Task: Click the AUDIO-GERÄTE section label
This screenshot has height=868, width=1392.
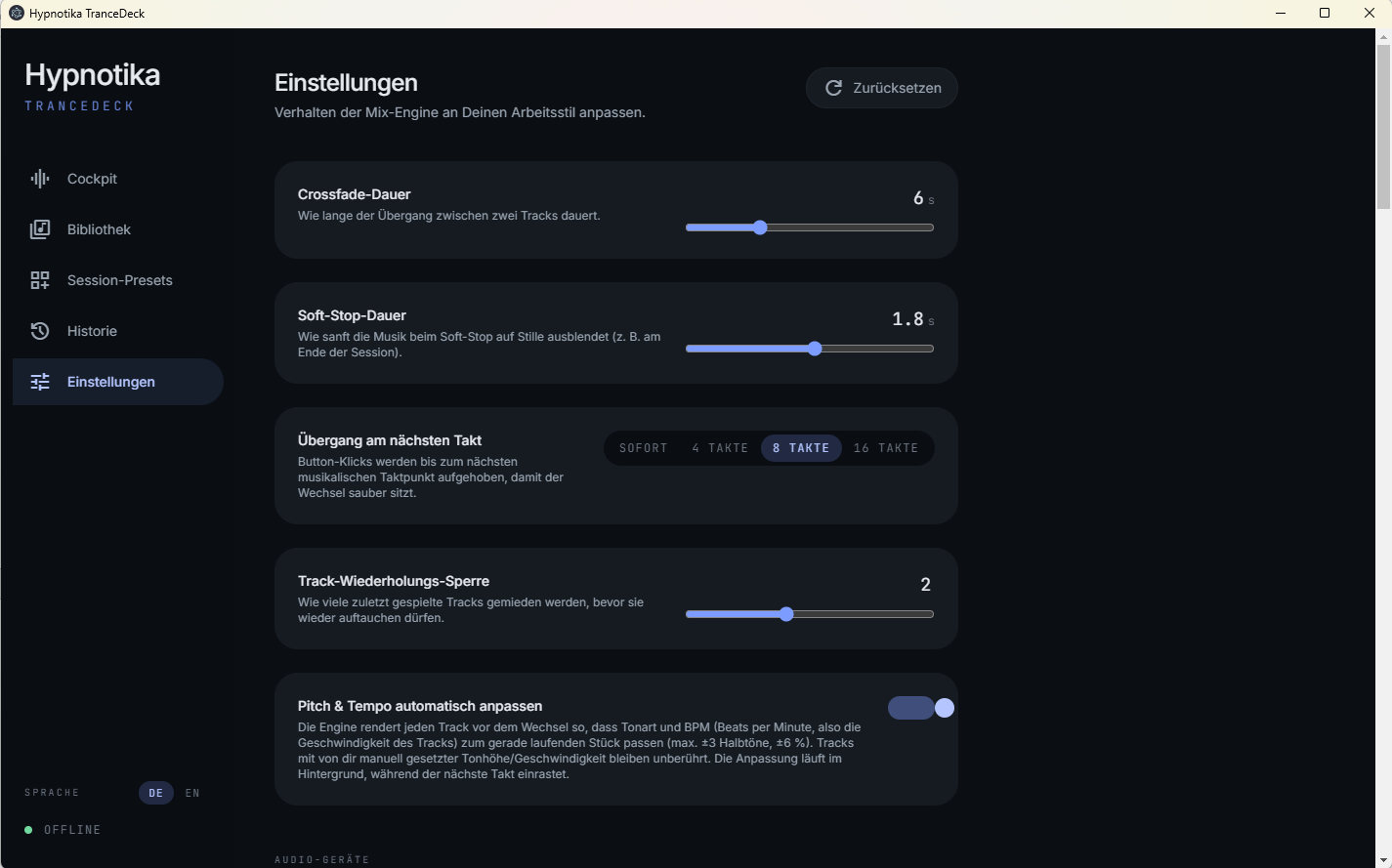Action: [322, 860]
